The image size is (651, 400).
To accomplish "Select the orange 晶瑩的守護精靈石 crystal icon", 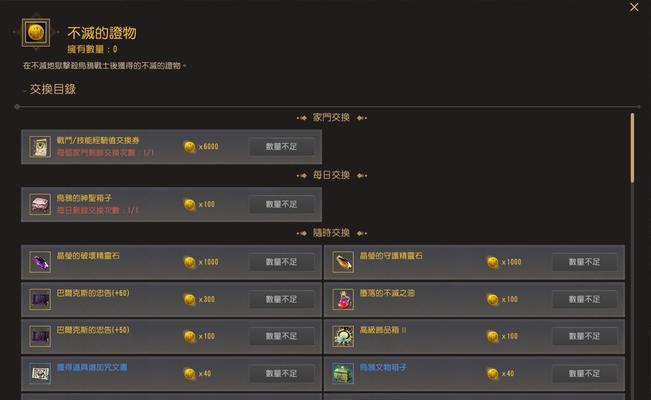I will click(343, 262).
